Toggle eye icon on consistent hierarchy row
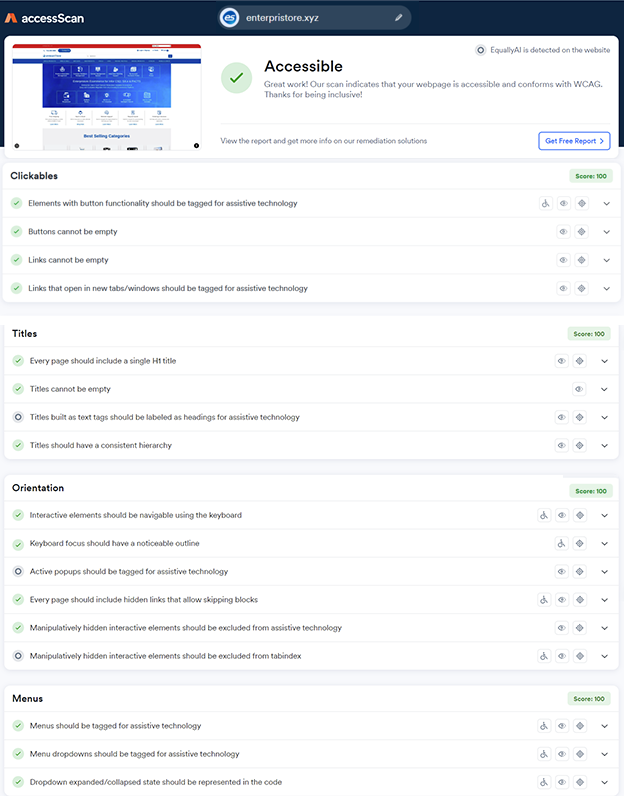Viewport: 624px width, 796px height. [x=562, y=446]
